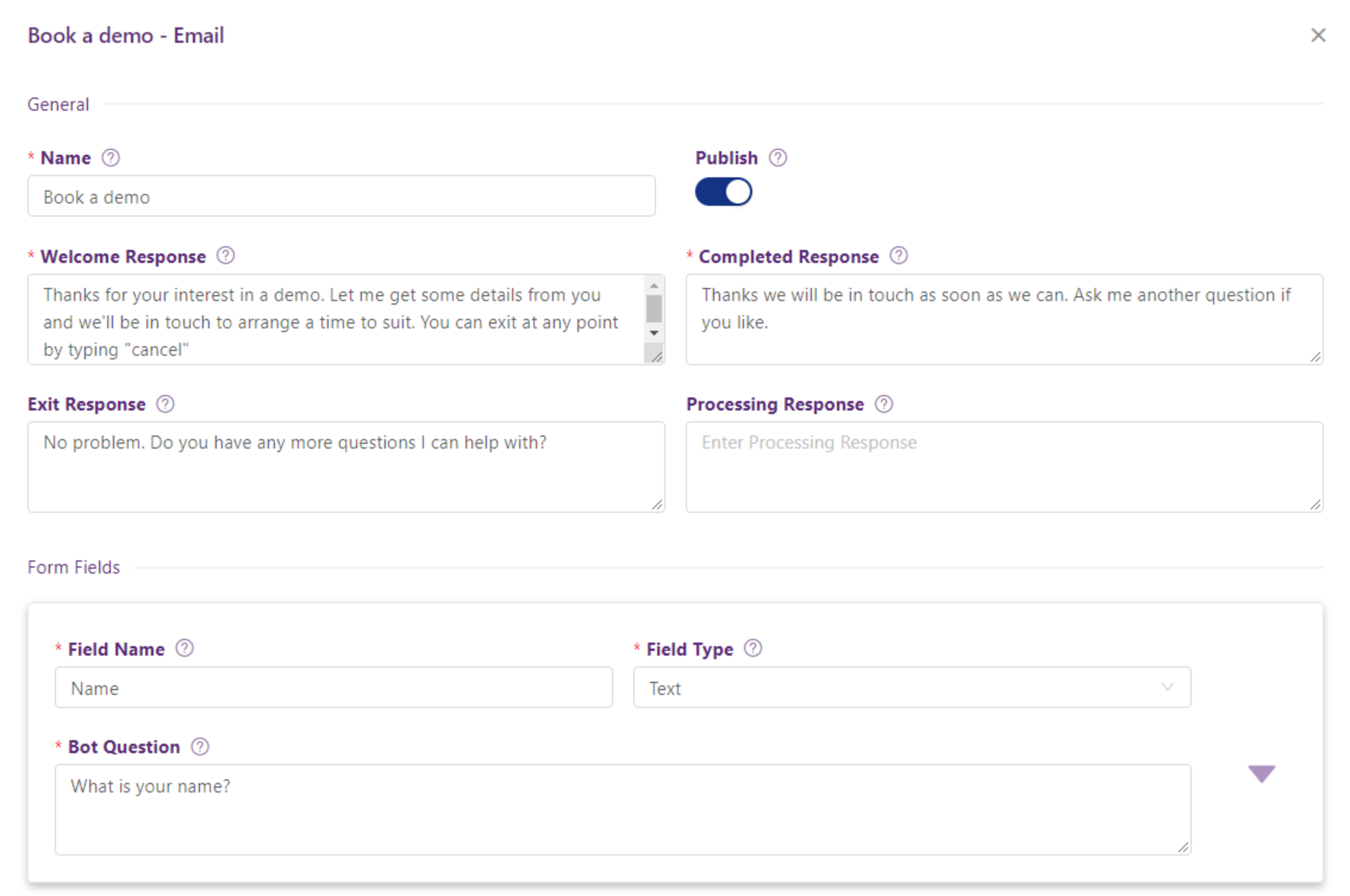Click the Welcome Response scrollbar down arrow
This screenshot has height=896, width=1350.
point(654,333)
